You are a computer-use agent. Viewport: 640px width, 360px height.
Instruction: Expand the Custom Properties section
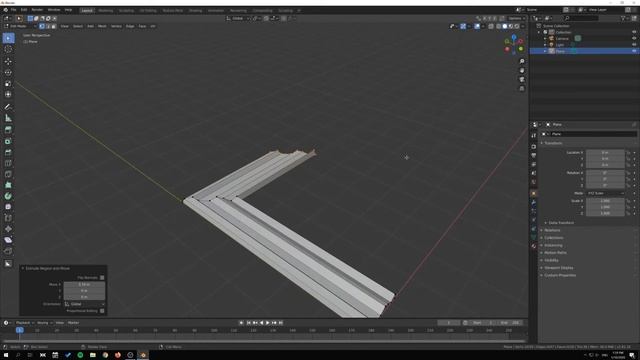pos(559,275)
